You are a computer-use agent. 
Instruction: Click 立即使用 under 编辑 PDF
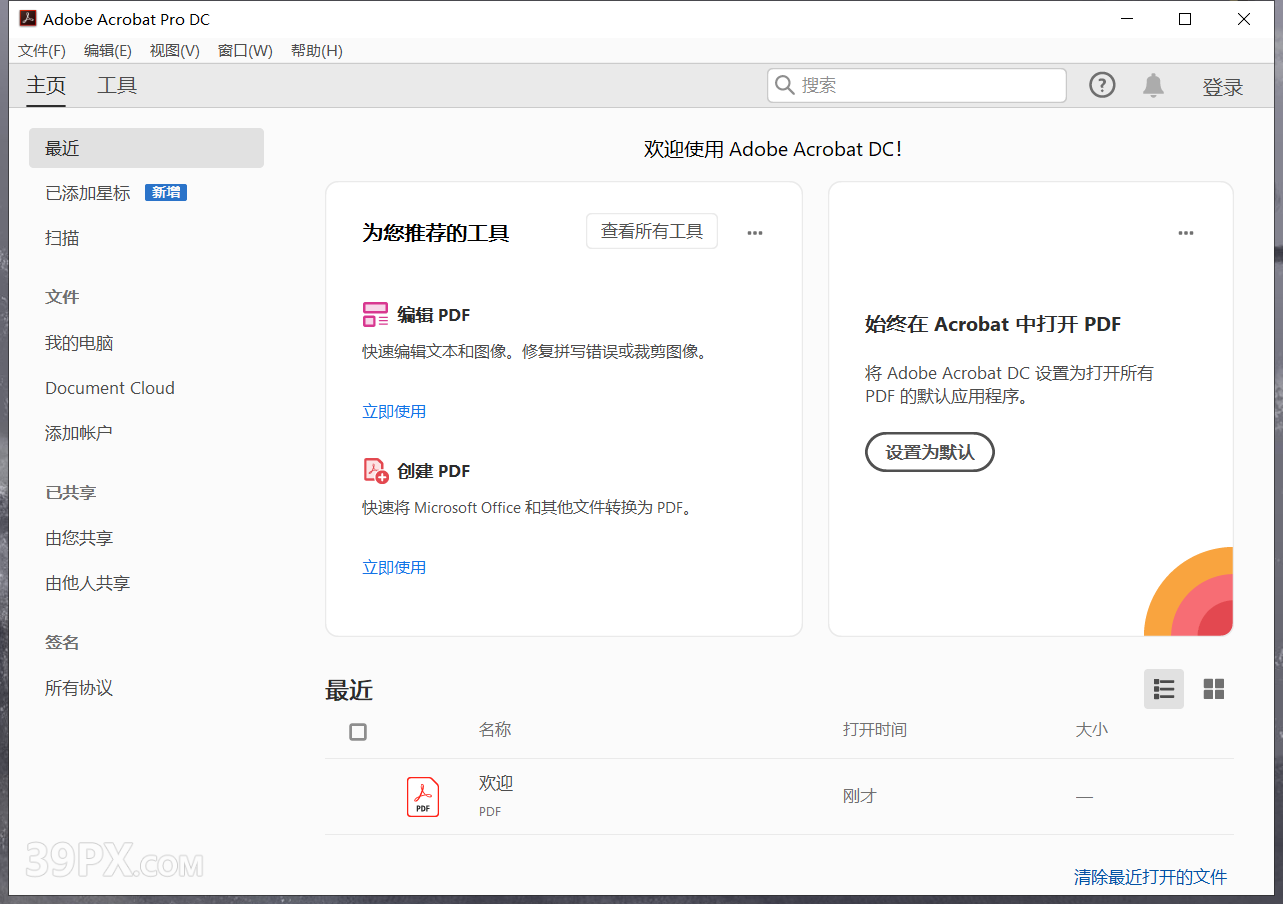click(x=394, y=411)
